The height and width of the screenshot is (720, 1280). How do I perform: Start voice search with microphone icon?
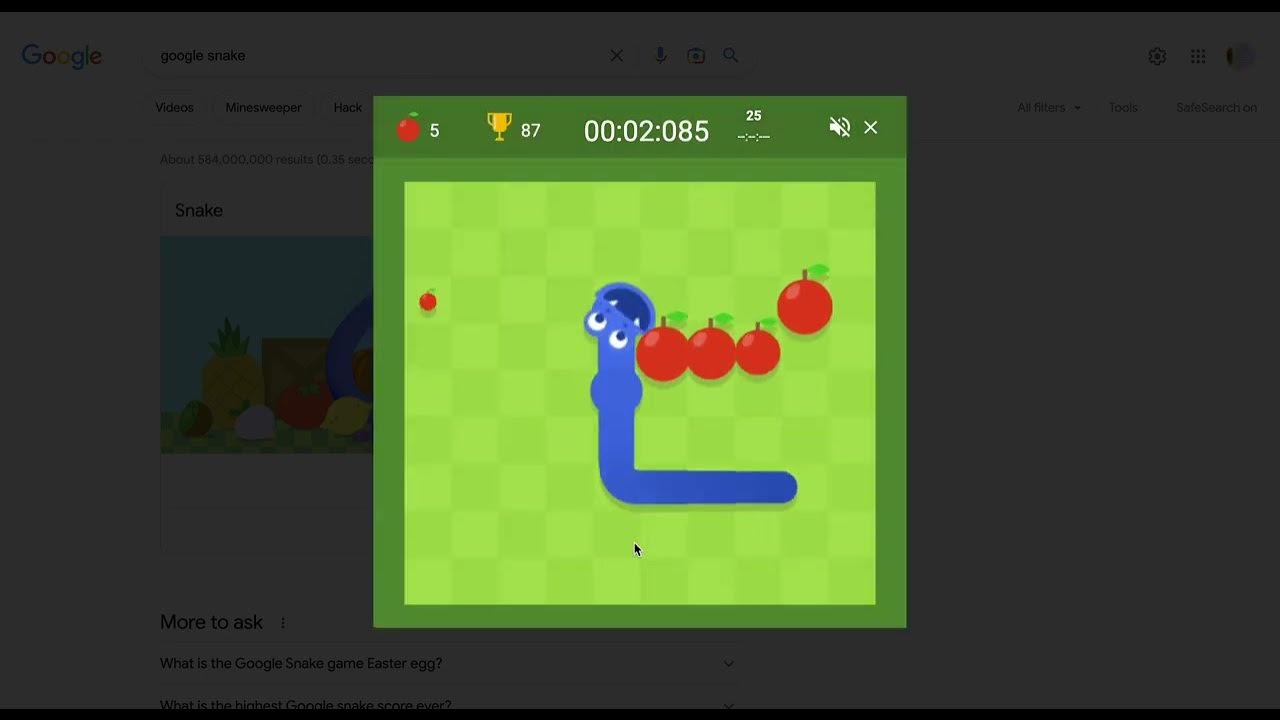[x=660, y=56]
